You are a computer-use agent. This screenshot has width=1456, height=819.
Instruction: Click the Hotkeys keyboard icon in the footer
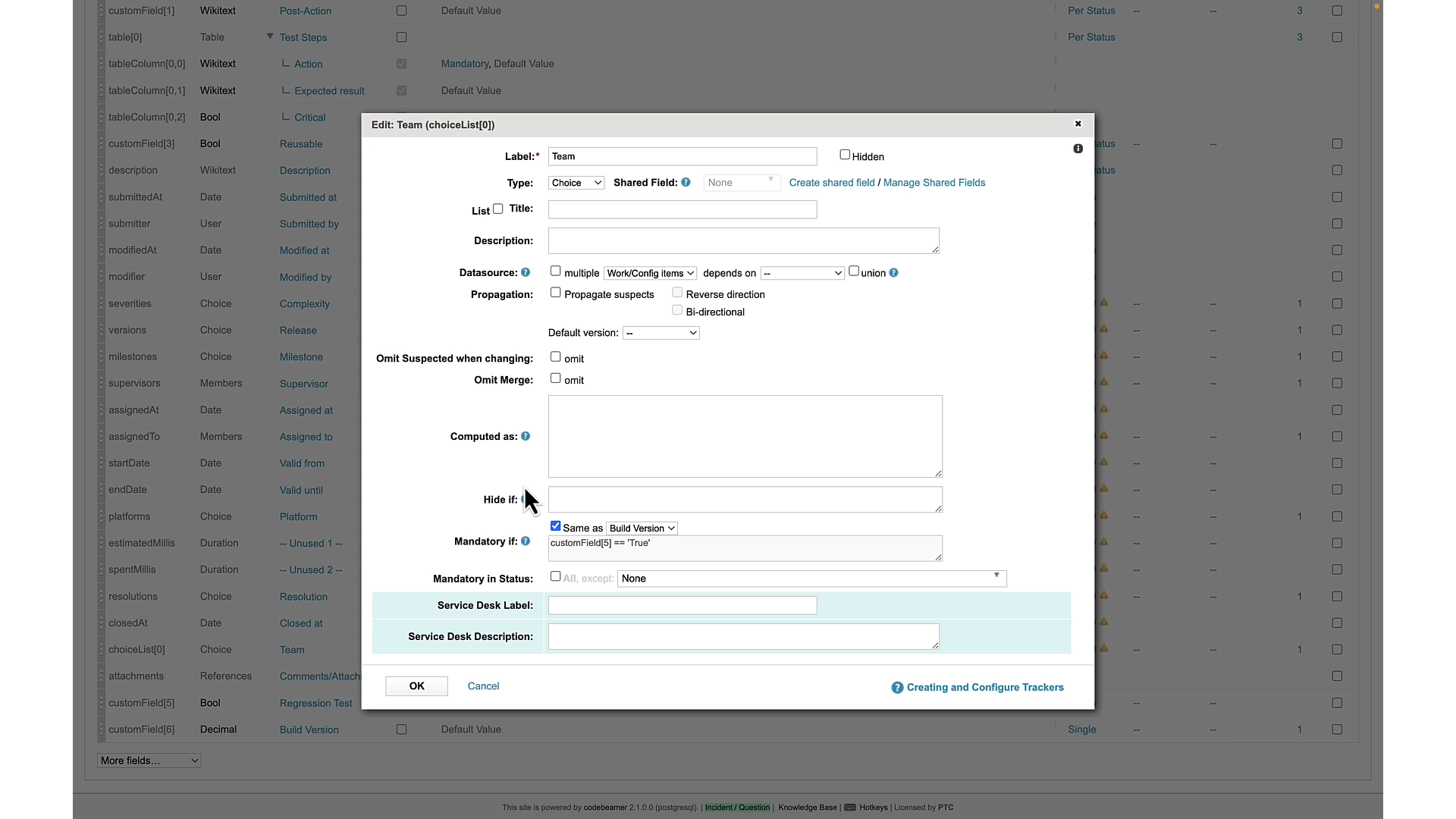pyautogui.click(x=849, y=808)
